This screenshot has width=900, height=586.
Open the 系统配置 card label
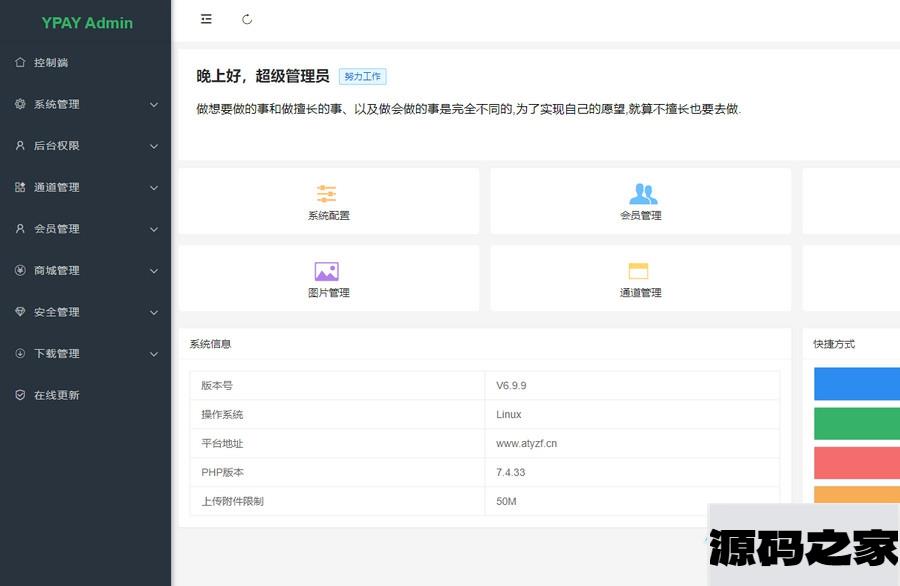pos(329,215)
